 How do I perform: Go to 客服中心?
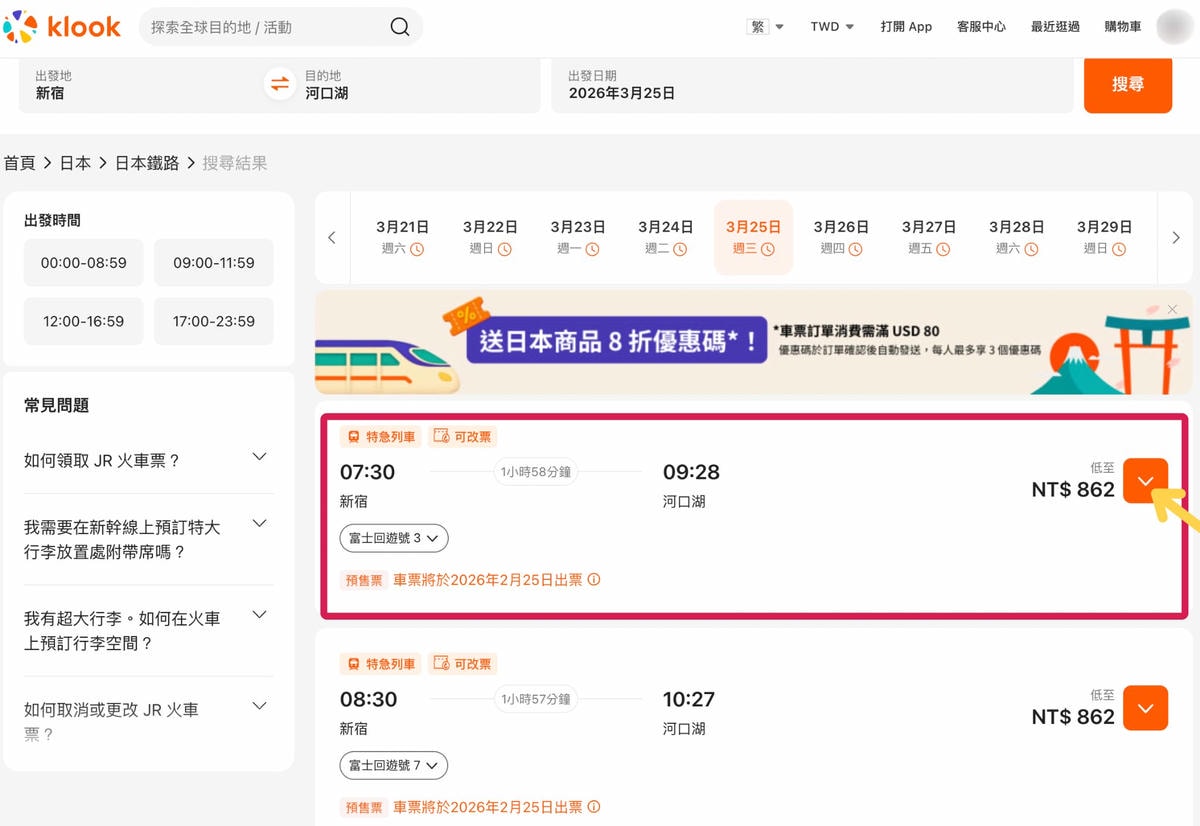pyautogui.click(x=981, y=27)
